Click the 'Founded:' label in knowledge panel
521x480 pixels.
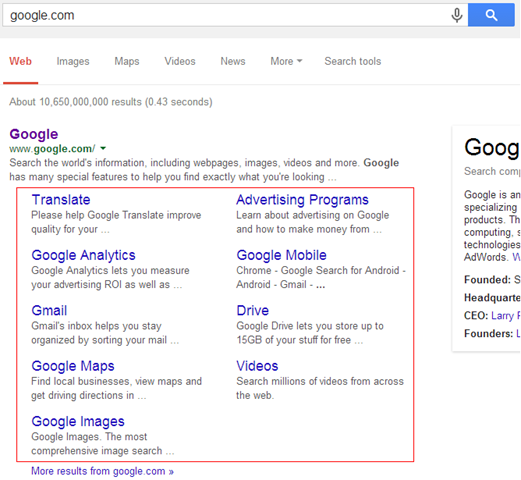click(487, 279)
